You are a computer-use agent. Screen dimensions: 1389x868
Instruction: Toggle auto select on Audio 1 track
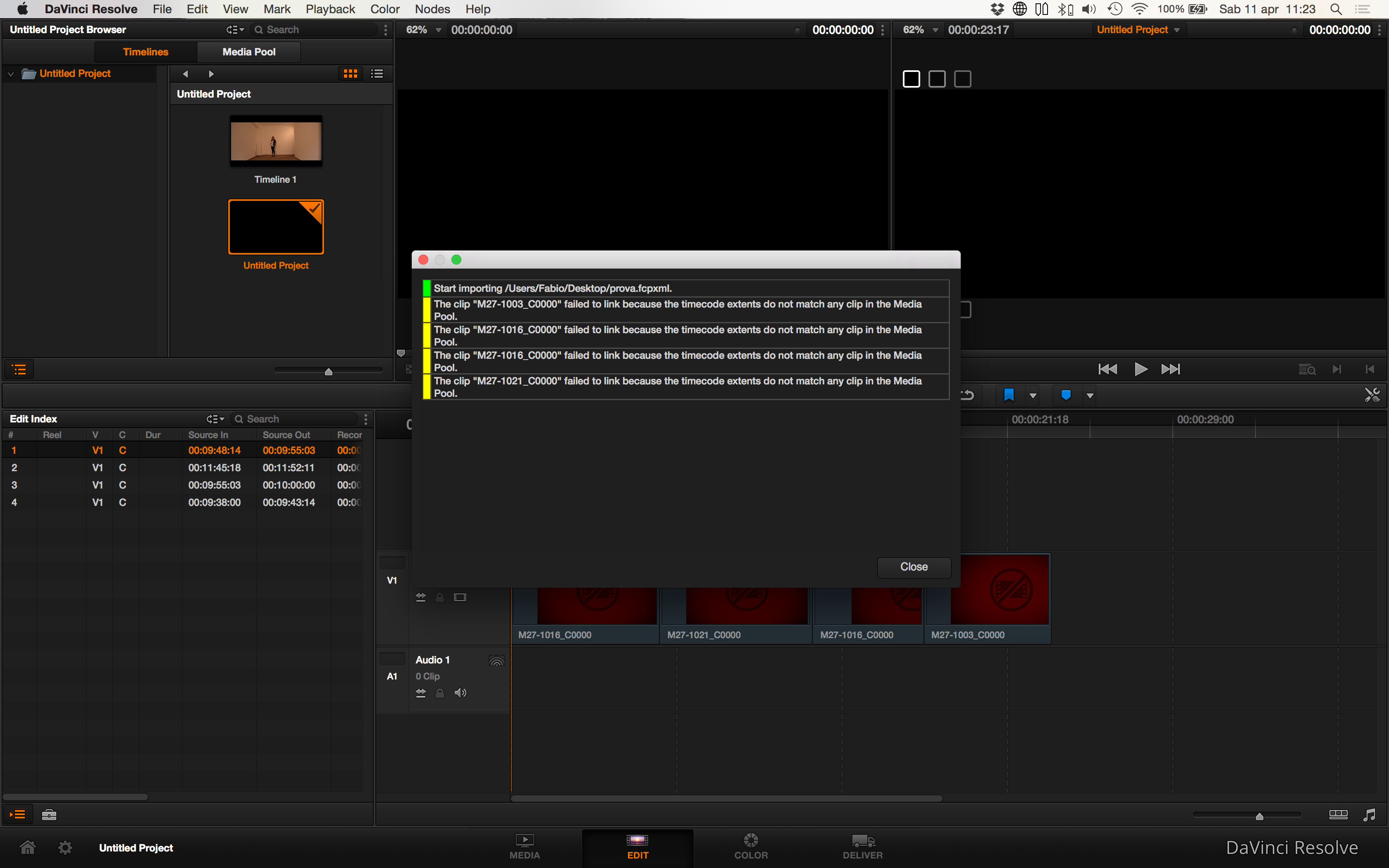(x=421, y=693)
